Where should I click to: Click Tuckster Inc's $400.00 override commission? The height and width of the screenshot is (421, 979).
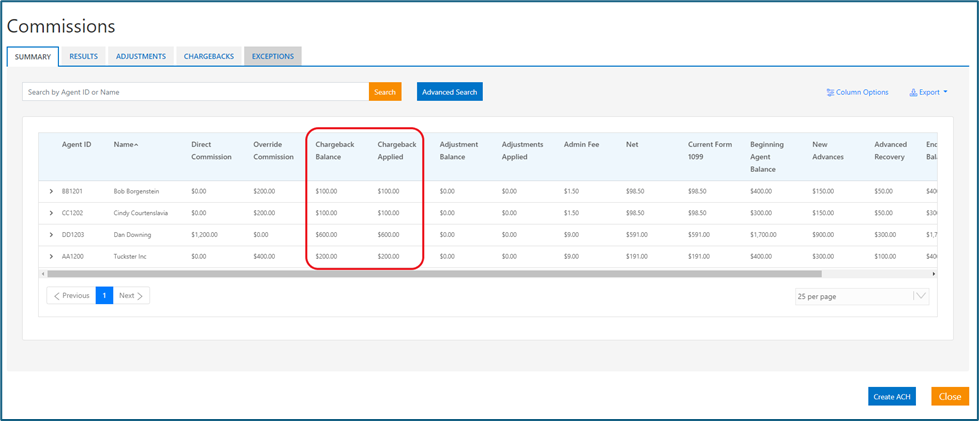[x=264, y=257]
